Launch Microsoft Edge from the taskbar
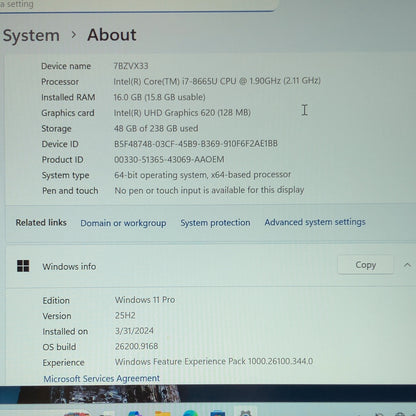Viewport: 416px width, 416px height. [190, 414]
